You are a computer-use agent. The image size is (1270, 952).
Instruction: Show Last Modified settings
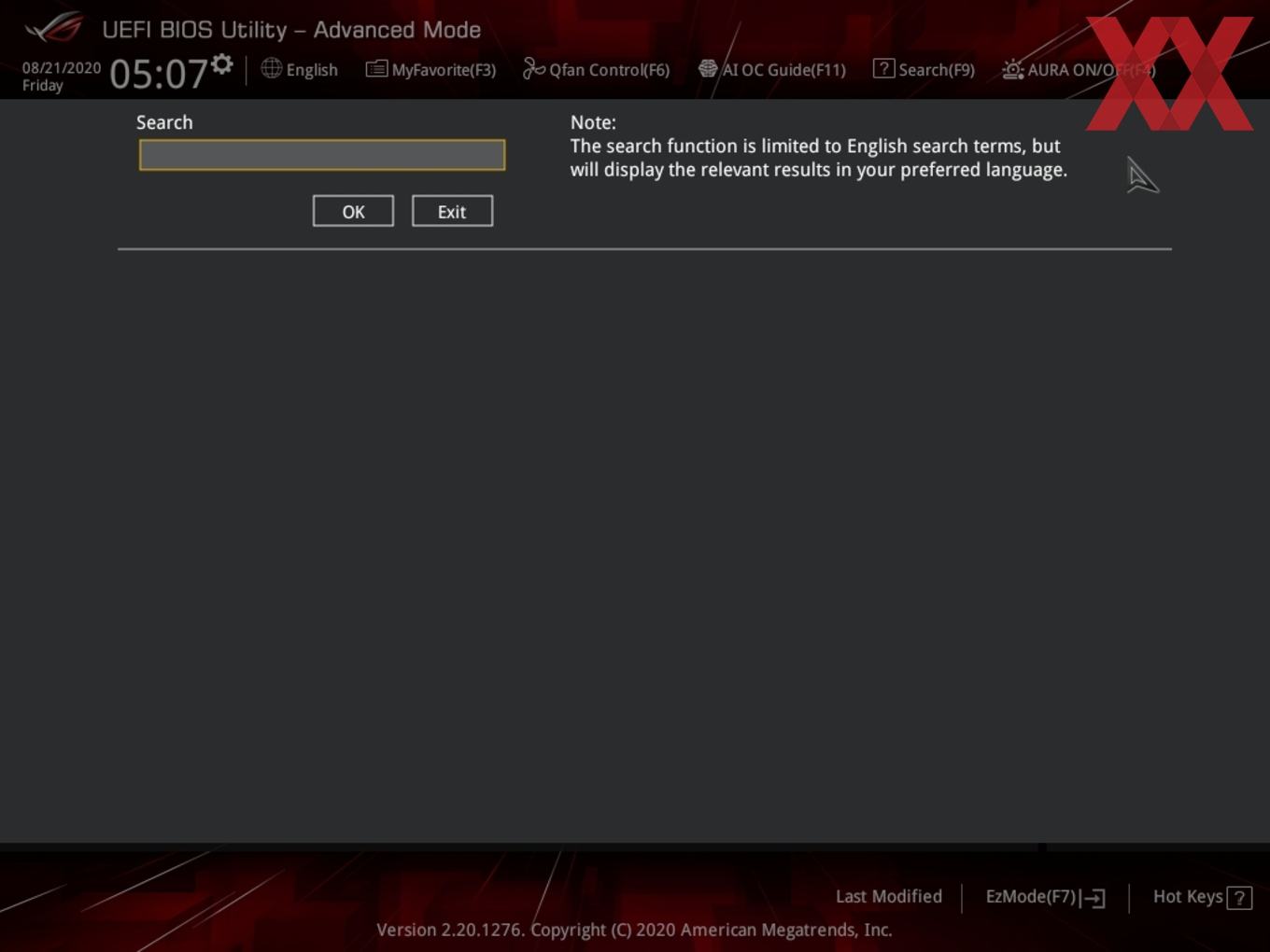coord(889,896)
